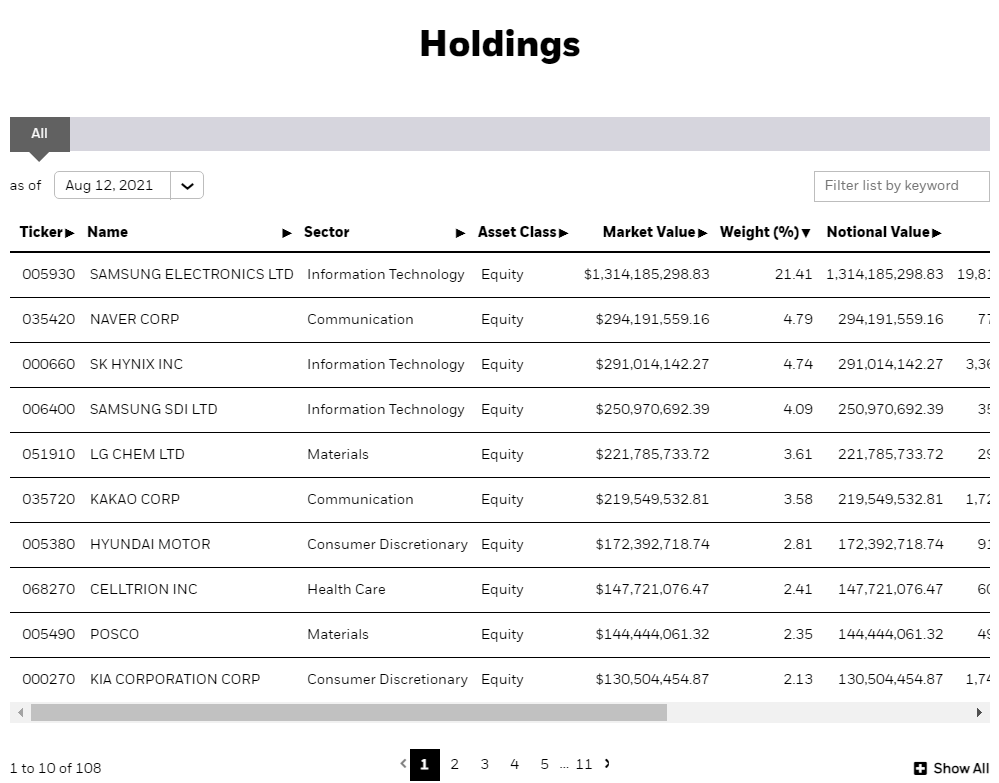The width and height of the screenshot is (999, 783).
Task: Click market value $219,549,532.81
Action: pyautogui.click(x=652, y=499)
